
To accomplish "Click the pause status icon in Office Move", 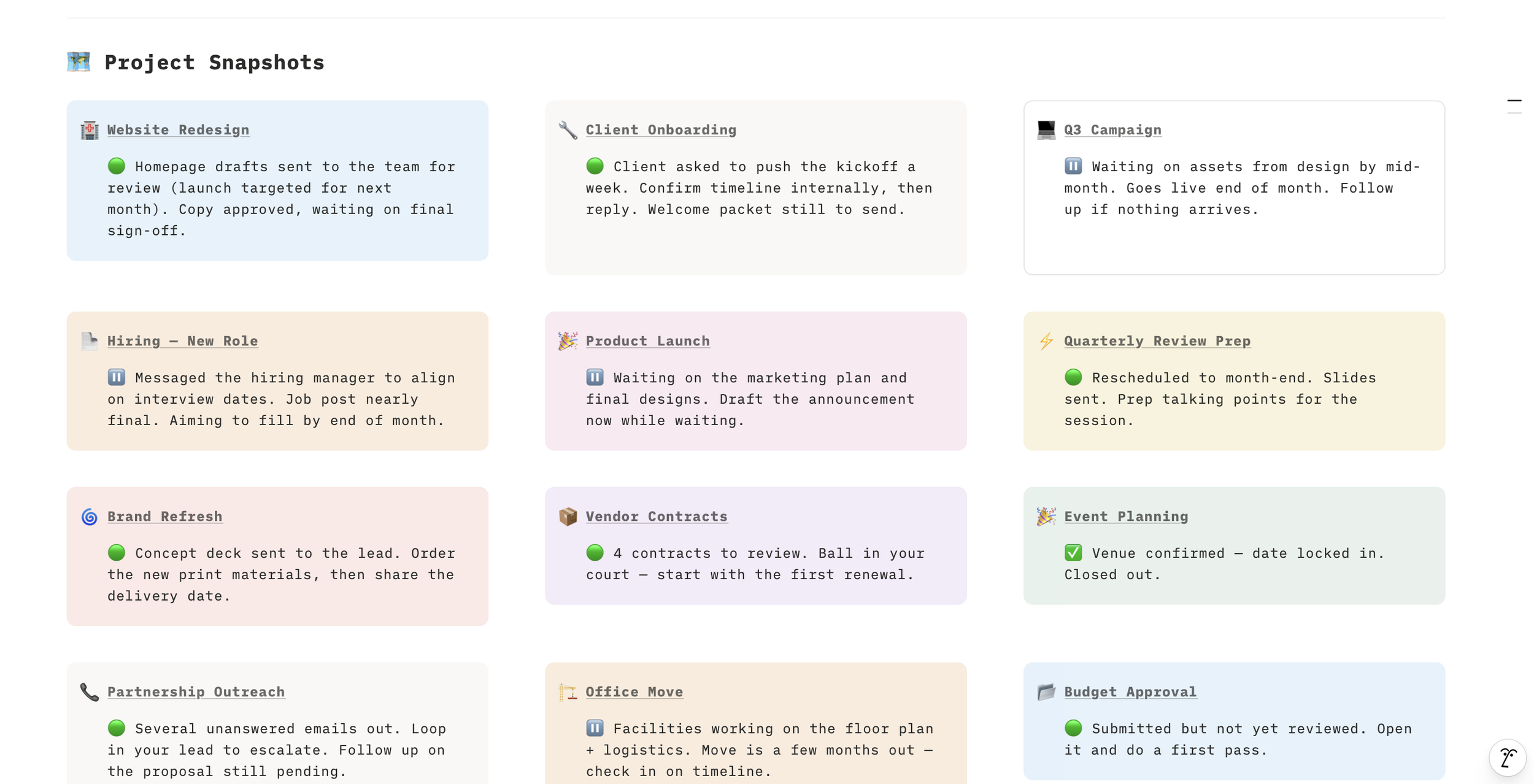I will coord(595,728).
